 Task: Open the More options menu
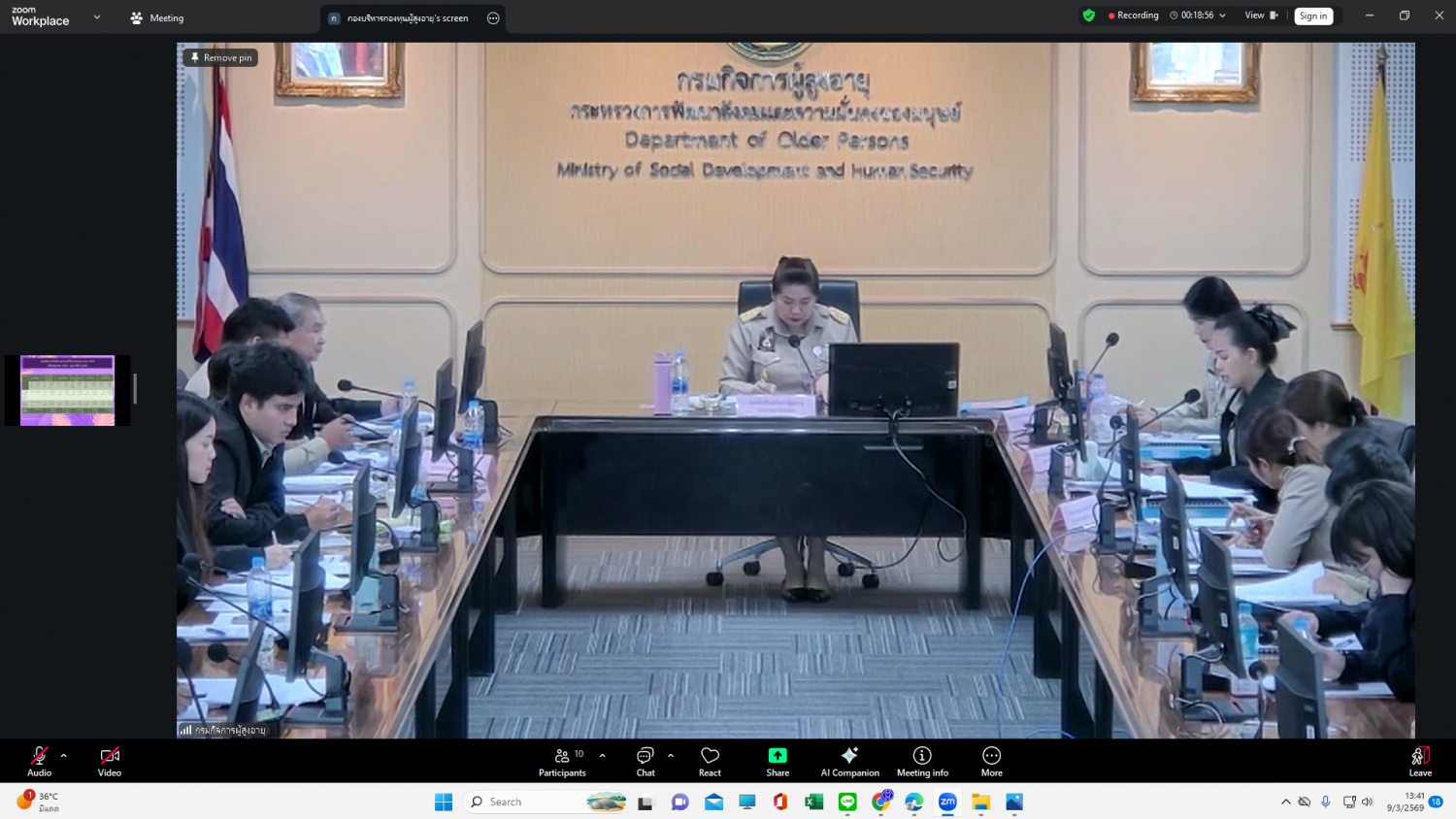click(991, 761)
